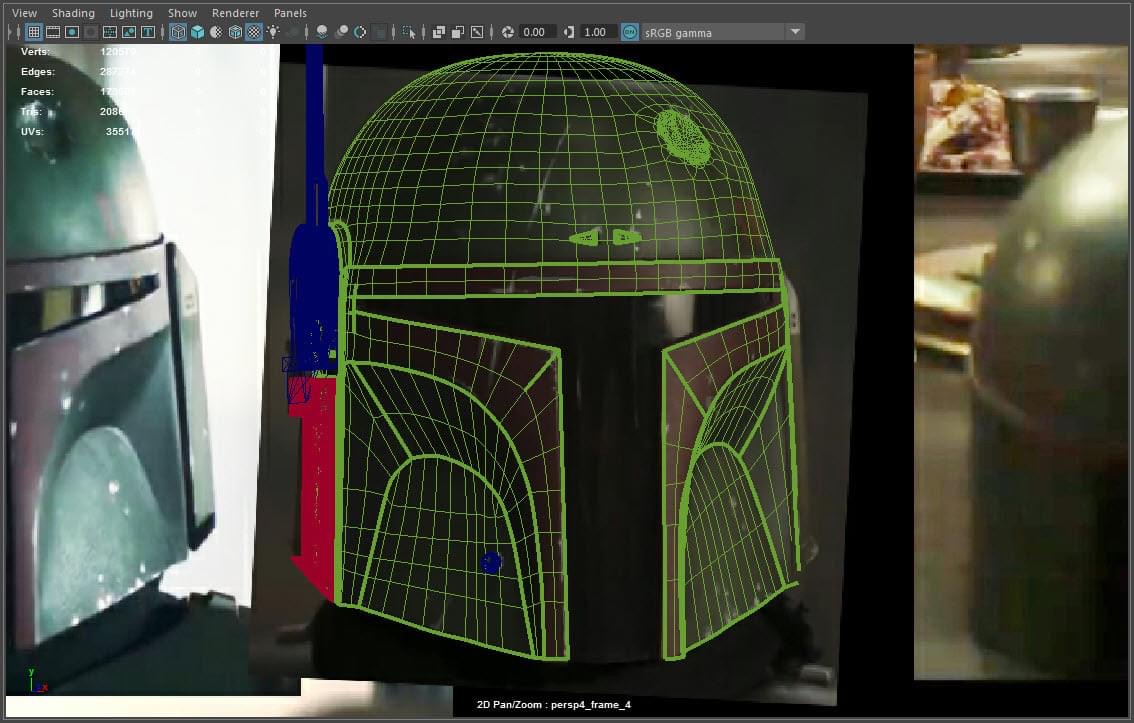Viewport: 1134px width, 723px height.
Task: Click the Panels menu
Action: tap(290, 13)
